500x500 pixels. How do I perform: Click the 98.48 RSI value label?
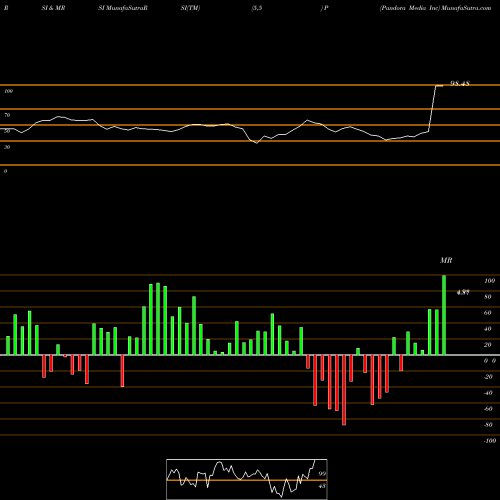pyautogui.click(x=460, y=83)
